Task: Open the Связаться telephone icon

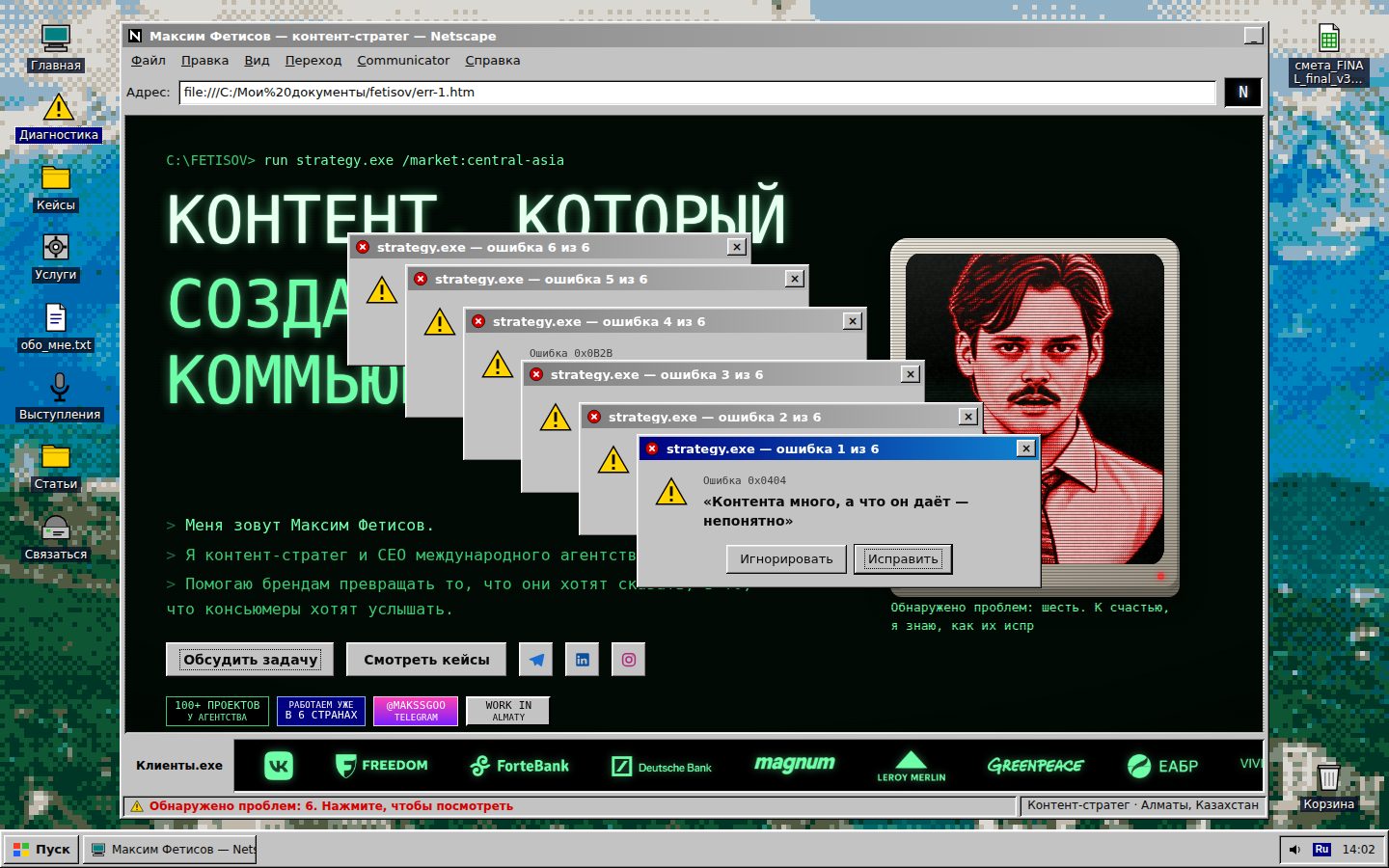Action: click(x=56, y=536)
